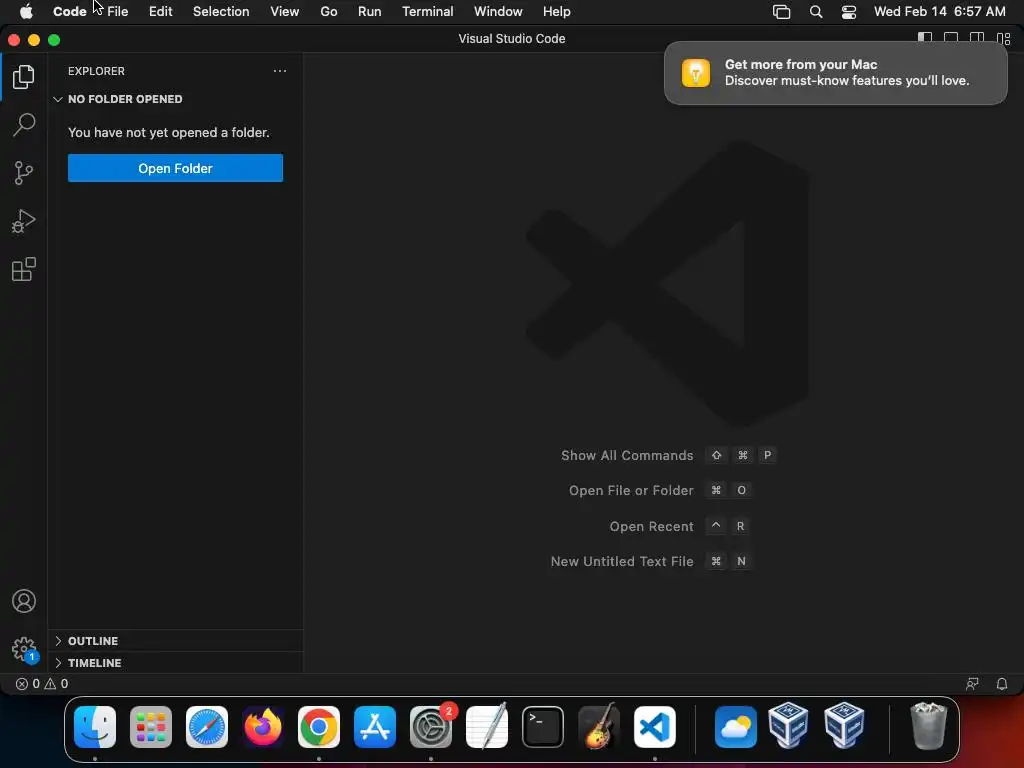Open the notifications bell in status bar

[1001, 684]
